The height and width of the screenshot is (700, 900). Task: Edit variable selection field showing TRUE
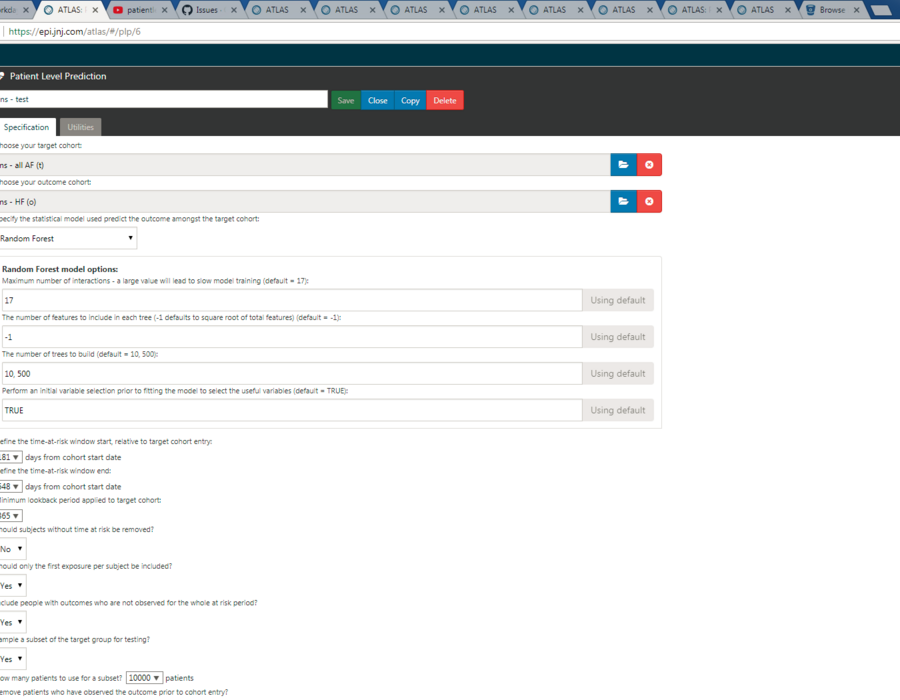pos(292,410)
